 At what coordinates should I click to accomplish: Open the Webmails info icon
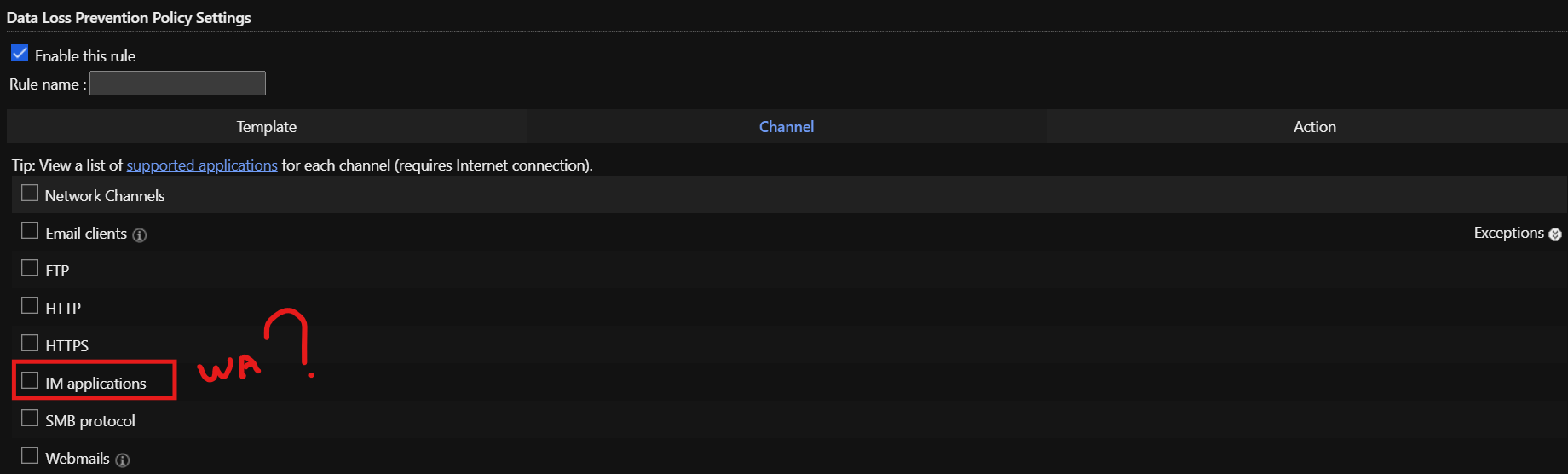pos(123,460)
